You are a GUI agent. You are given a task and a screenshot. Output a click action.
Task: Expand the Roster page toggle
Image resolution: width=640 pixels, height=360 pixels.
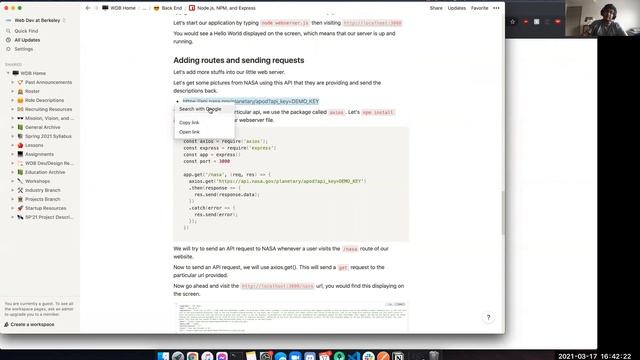pos(12,91)
